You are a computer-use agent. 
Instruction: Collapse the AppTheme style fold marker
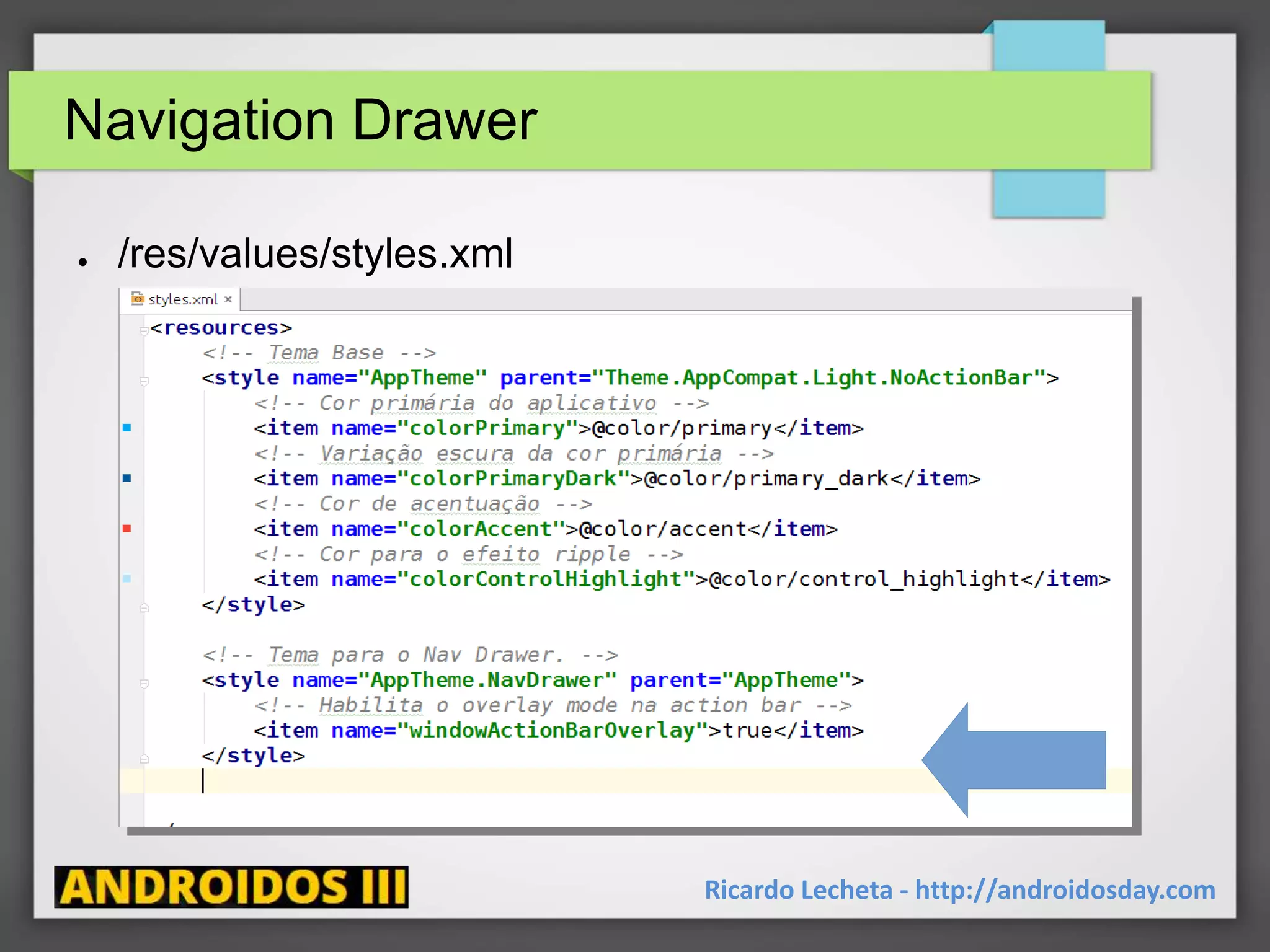coord(144,381)
